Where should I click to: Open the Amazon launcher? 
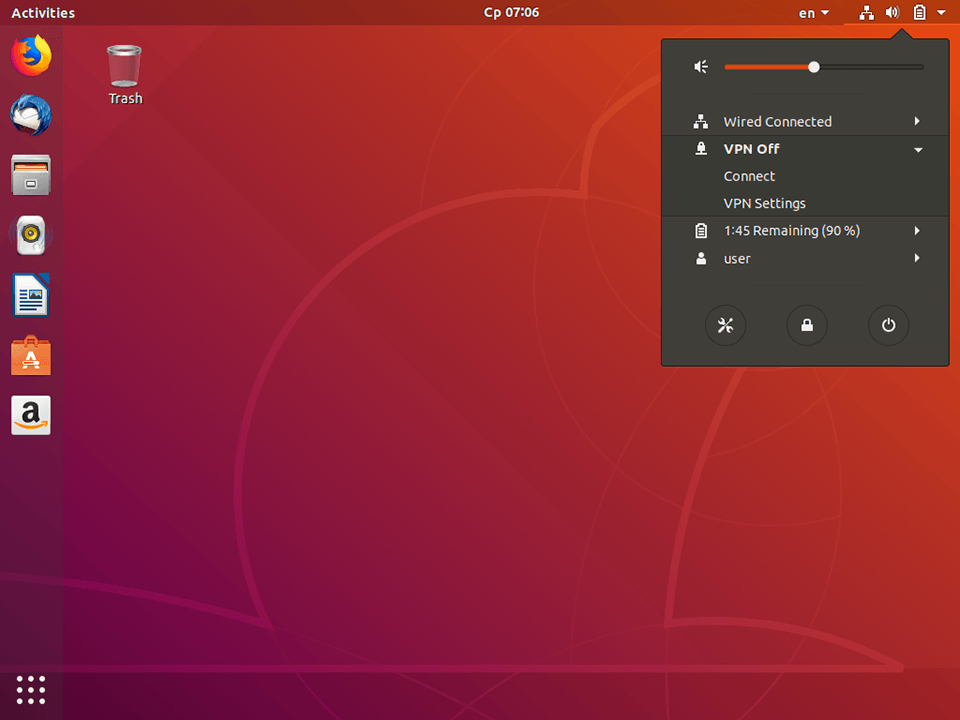pyautogui.click(x=31, y=416)
